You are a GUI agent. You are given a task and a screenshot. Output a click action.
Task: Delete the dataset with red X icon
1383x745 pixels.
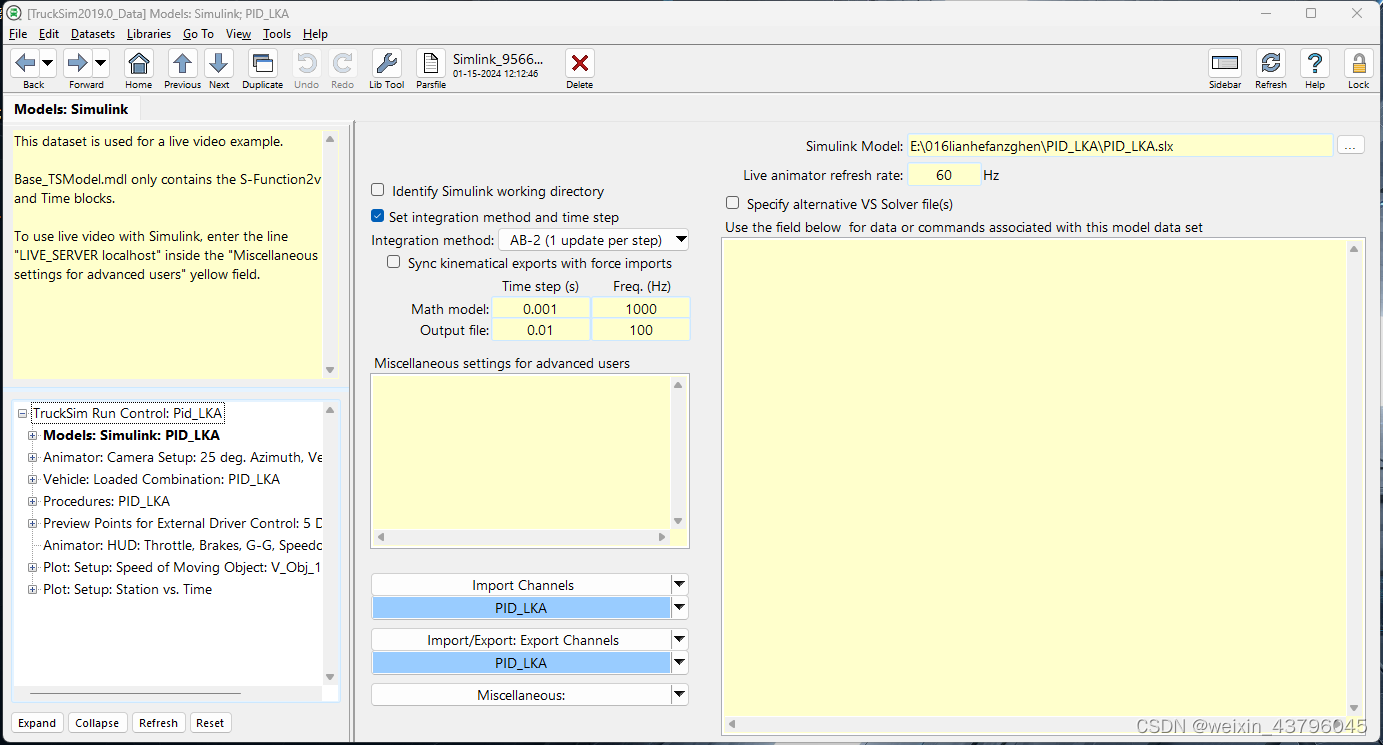tap(579, 64)
